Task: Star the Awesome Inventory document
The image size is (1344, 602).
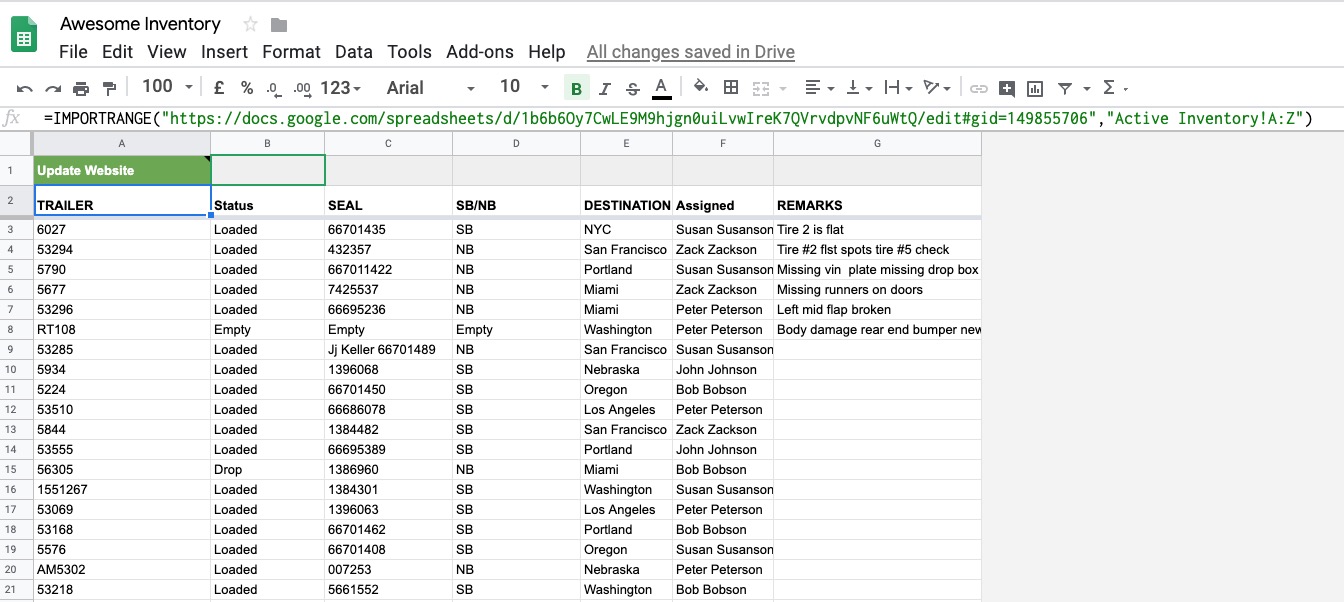Action: [250, 24]
